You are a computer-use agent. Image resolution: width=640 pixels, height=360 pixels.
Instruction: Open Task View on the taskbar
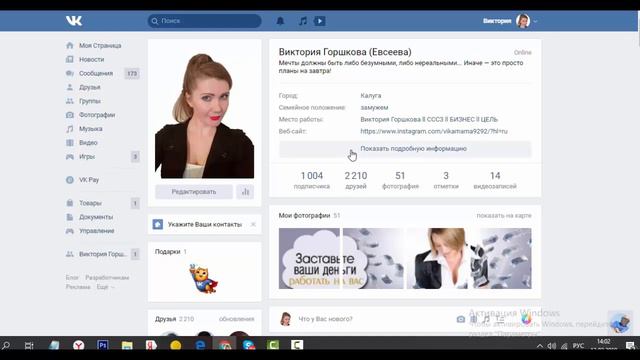[x=29, y=346]
